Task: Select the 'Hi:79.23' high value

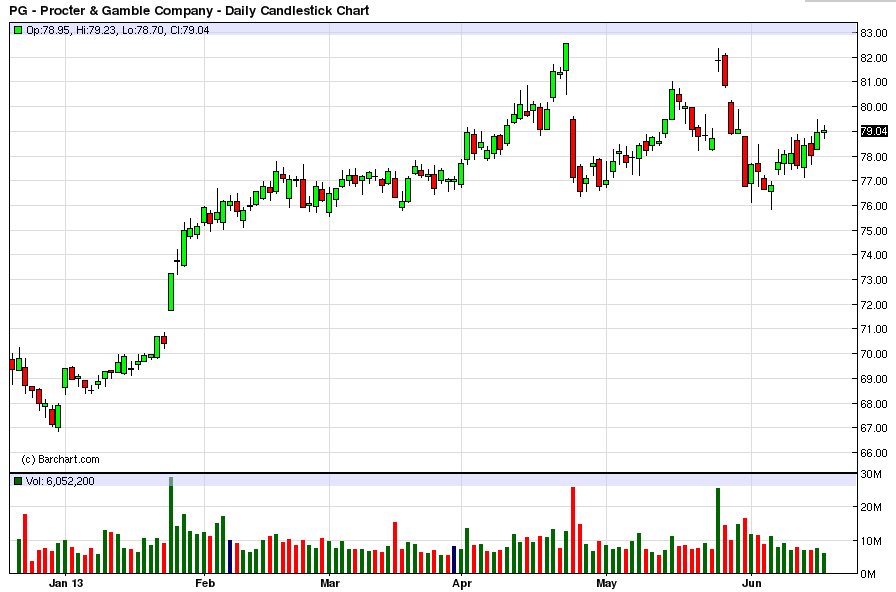Action: click(x=97, y=30)
